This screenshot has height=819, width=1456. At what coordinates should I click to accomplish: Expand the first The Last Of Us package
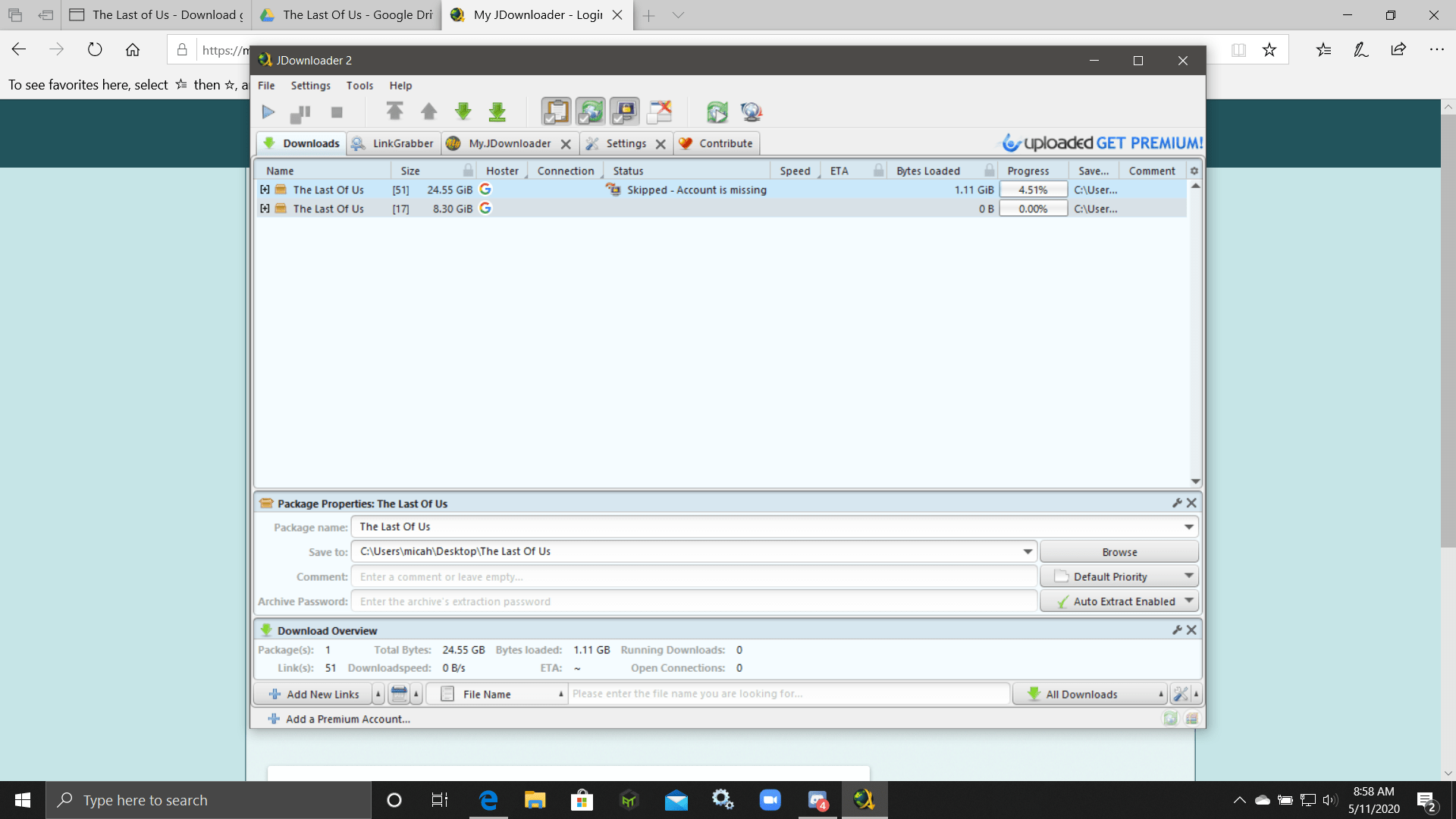[x=265, y=190]
